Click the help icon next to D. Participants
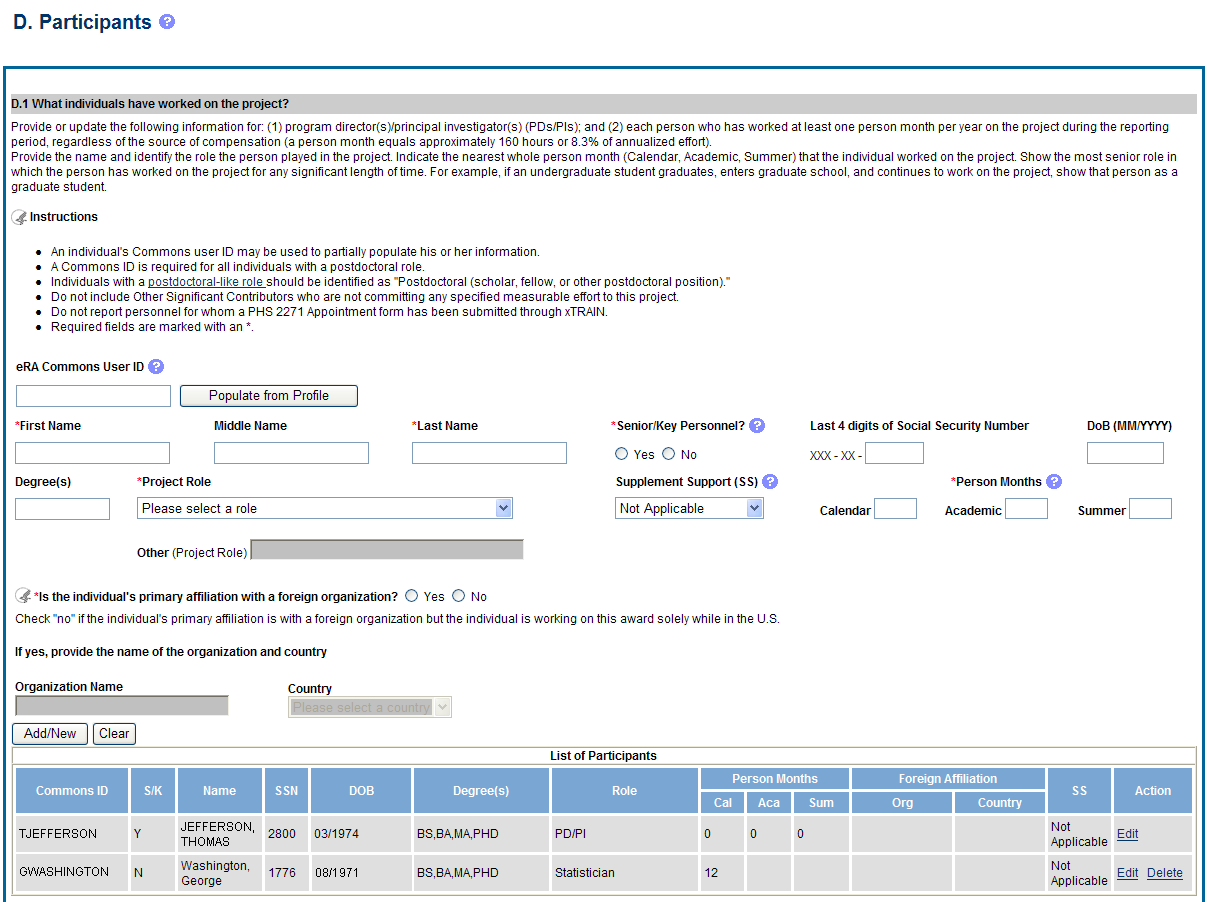 click(167, 22)
